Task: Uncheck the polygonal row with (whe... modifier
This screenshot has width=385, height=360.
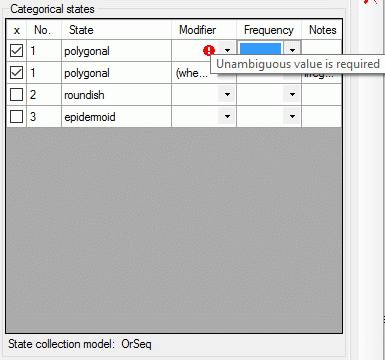Action: [x=16, y=73]
